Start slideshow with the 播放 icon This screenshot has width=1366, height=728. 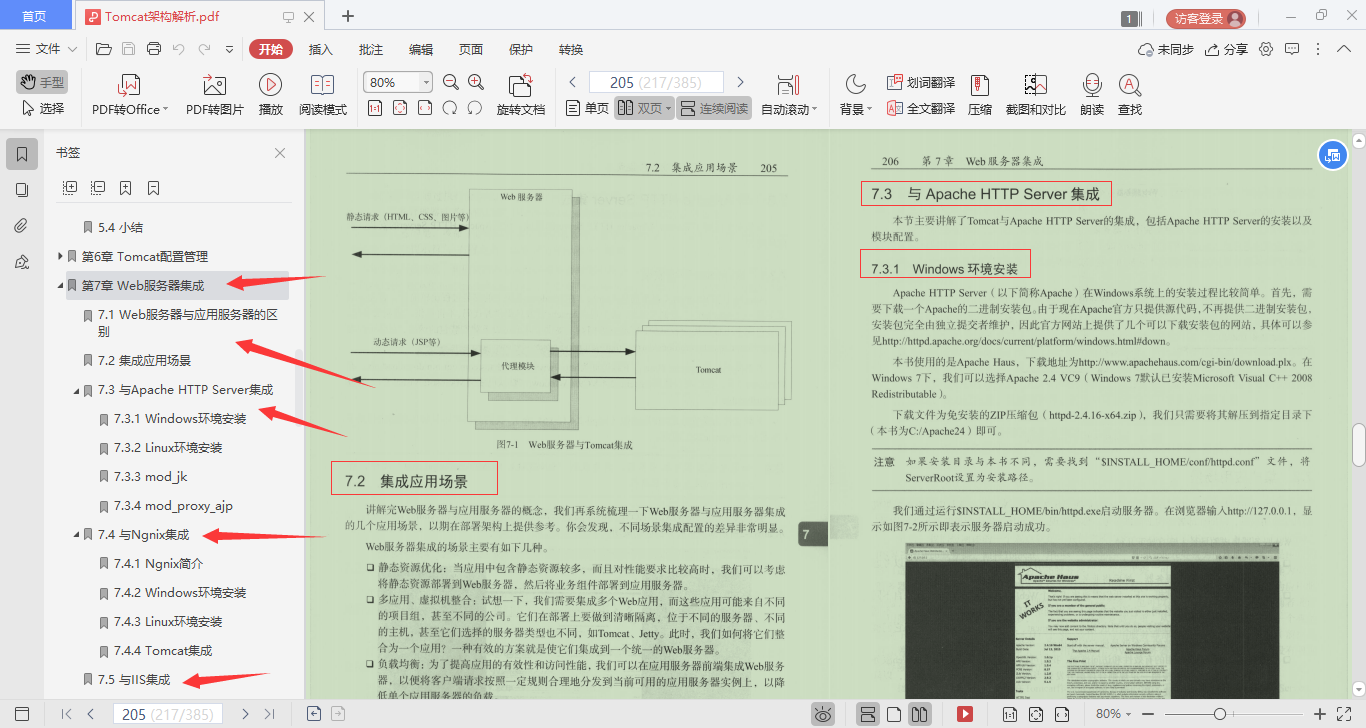point(269,95)
